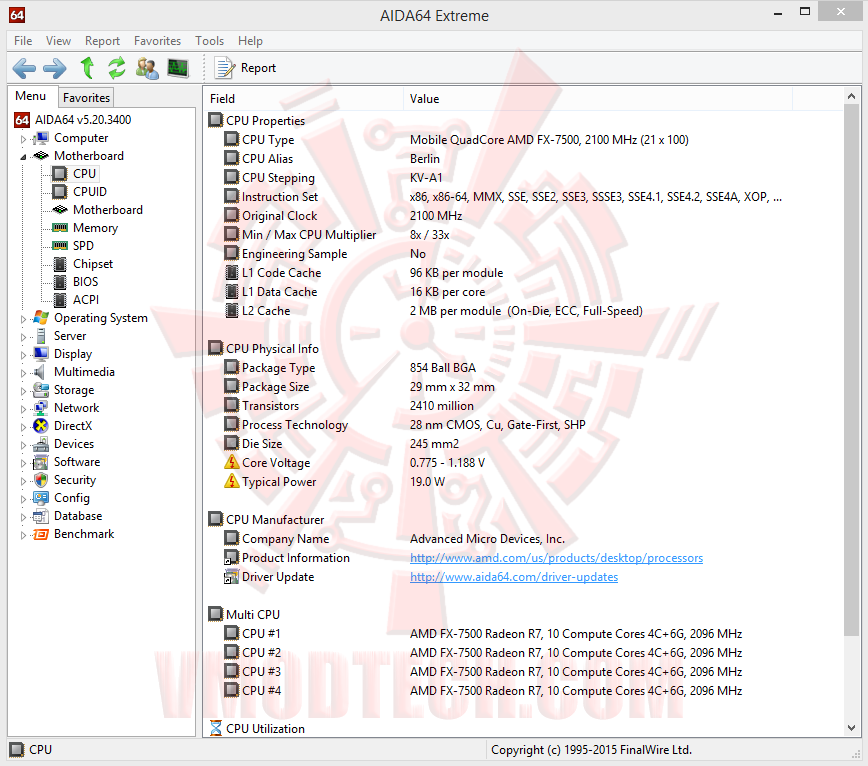Click the scrollbar up arrow

[x=851, y=96]
